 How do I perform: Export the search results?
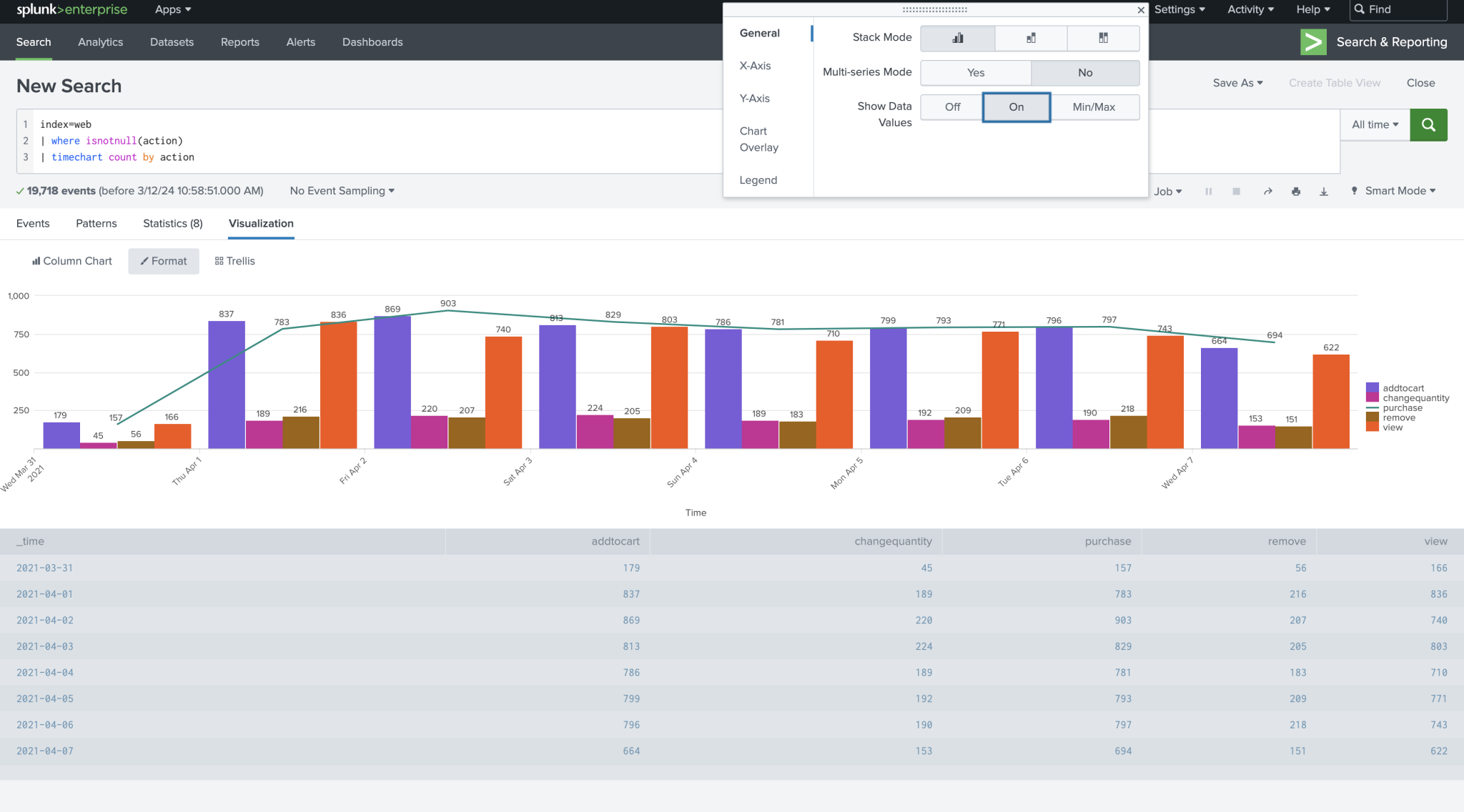1323,191
